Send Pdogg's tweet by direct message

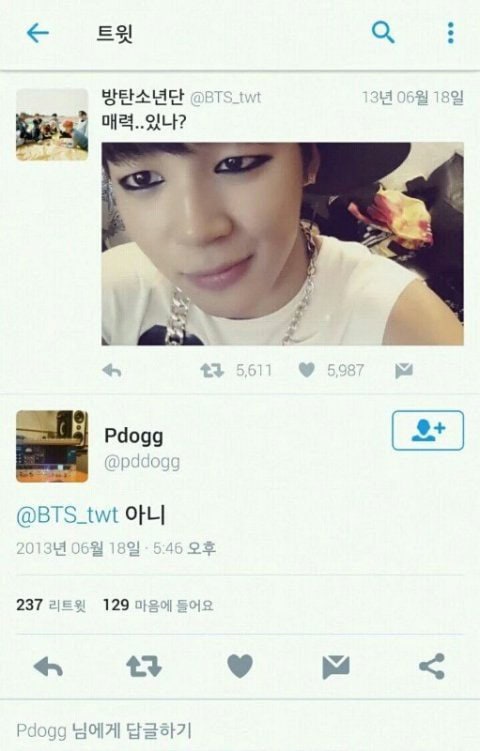(x=336, y=667)
